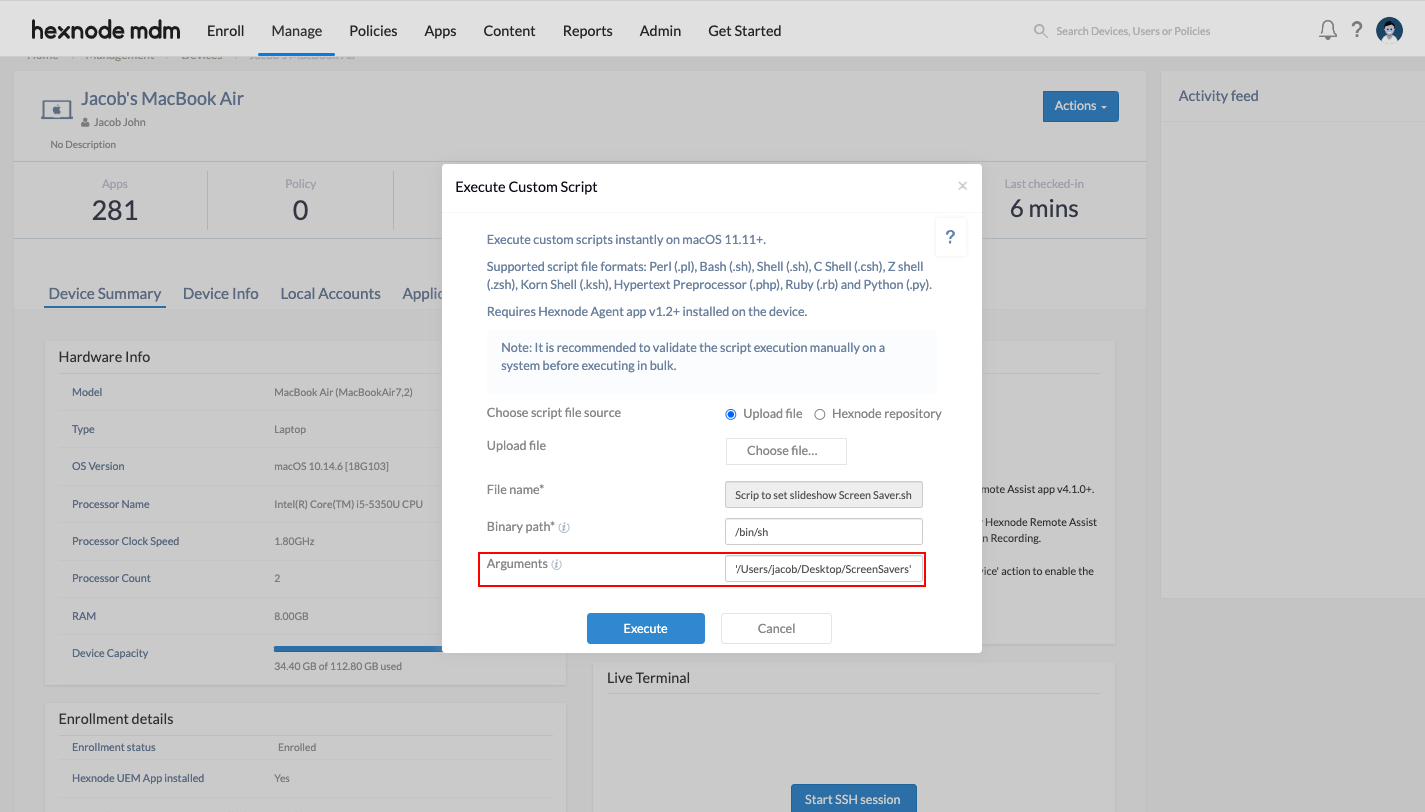This screenshot has height=812, width=1425.
Task: Open the Admin menu
Action: [x=660, y=30]
